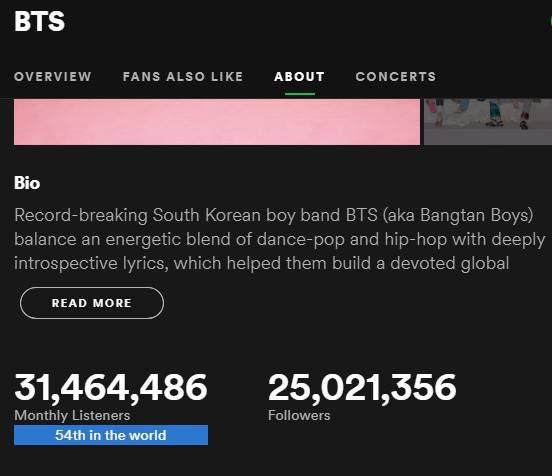Click the green button edge at top right
552x476 pixels.
click(550, 21)
